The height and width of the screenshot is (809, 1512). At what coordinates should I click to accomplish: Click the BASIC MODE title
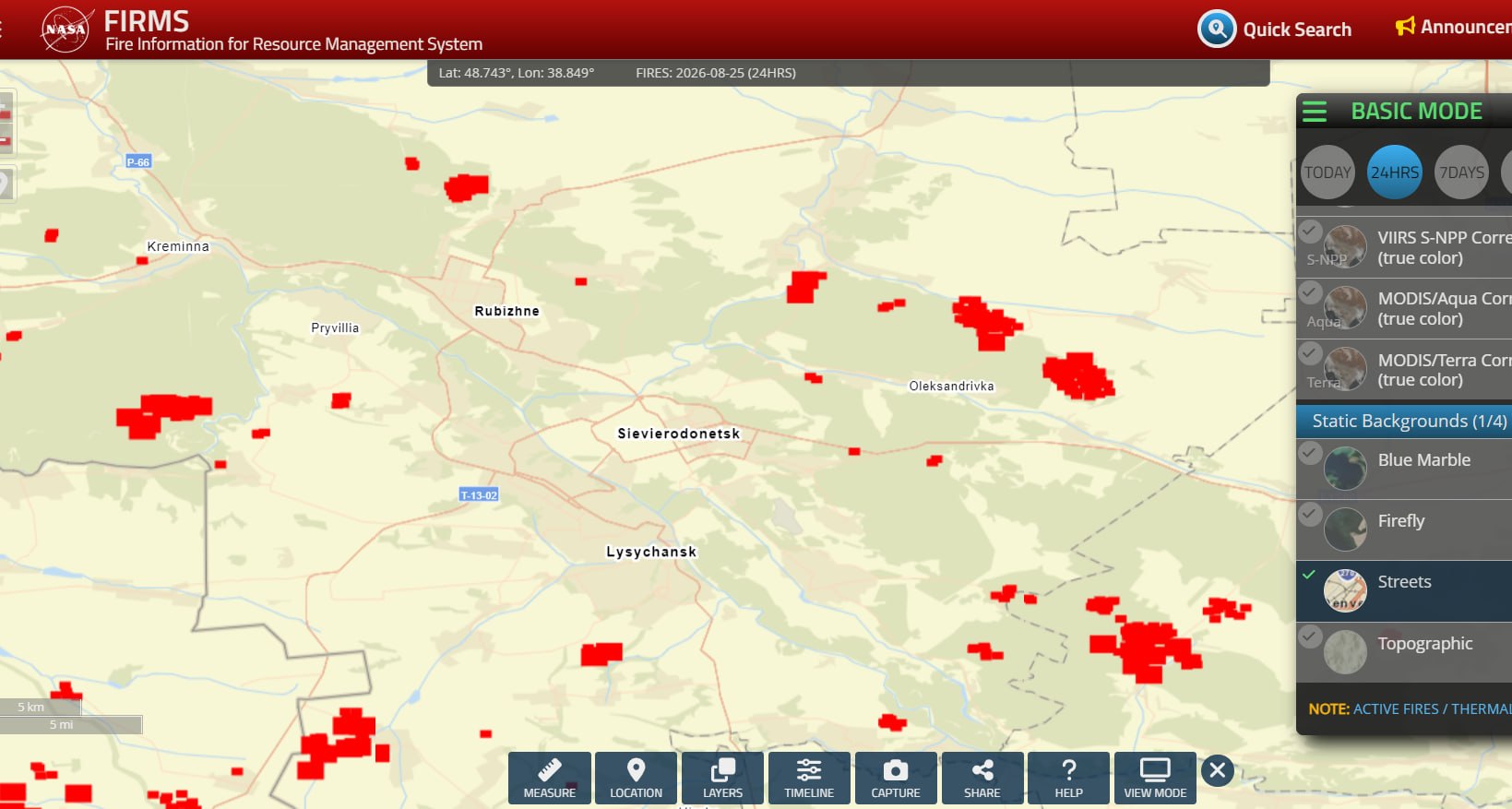pyautogui.click(x=1417, y=112)
